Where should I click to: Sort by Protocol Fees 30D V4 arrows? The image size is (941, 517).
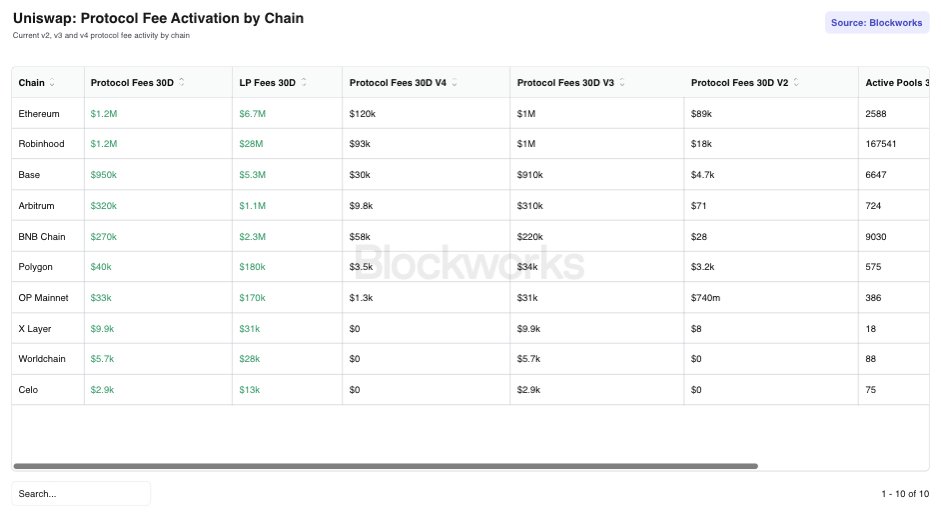pos(454,82)
